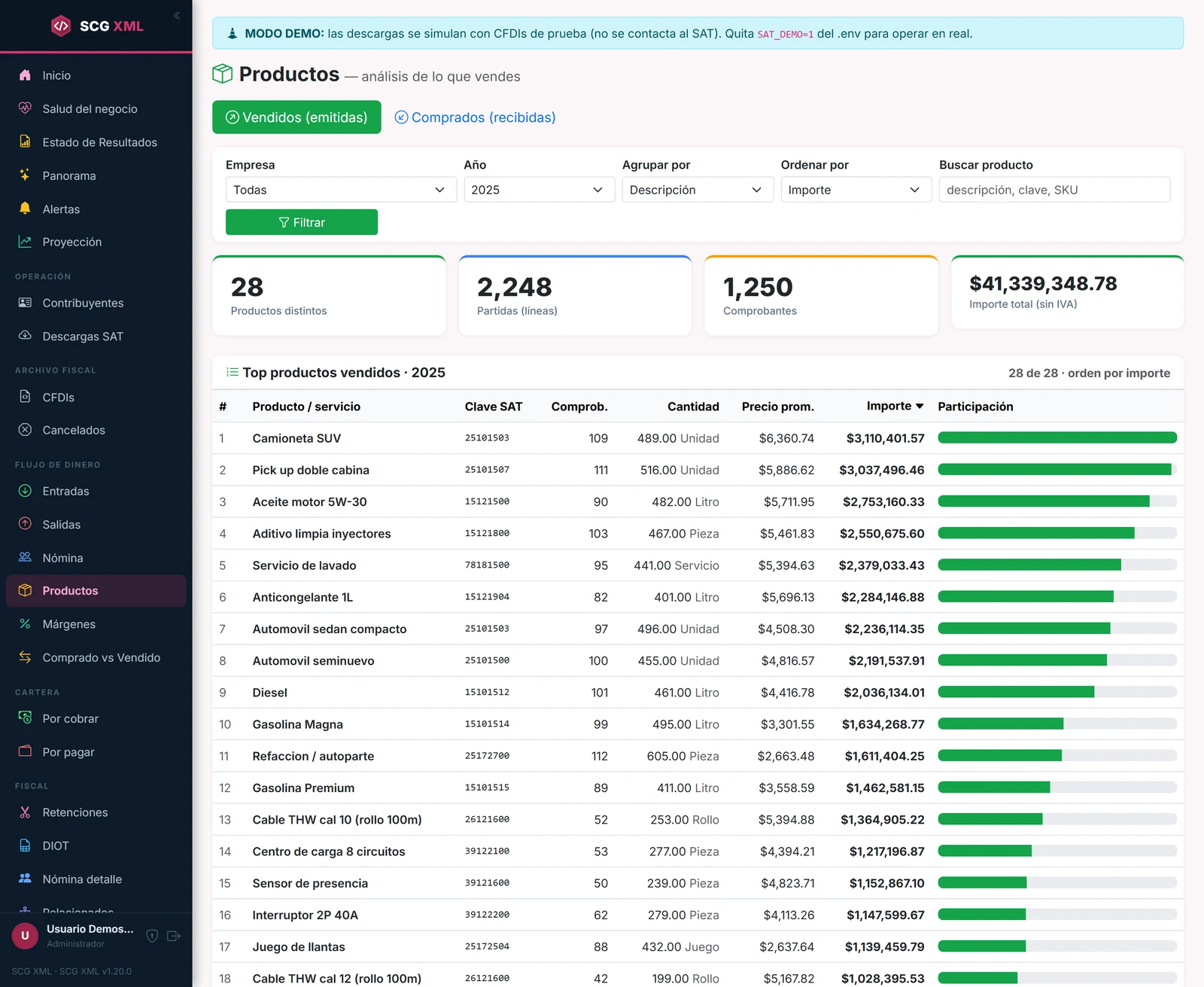The width and height of the screenshot is (1204, 987).
Task: Click the logout icon in the user footer
Action: (x=174, y=936)
